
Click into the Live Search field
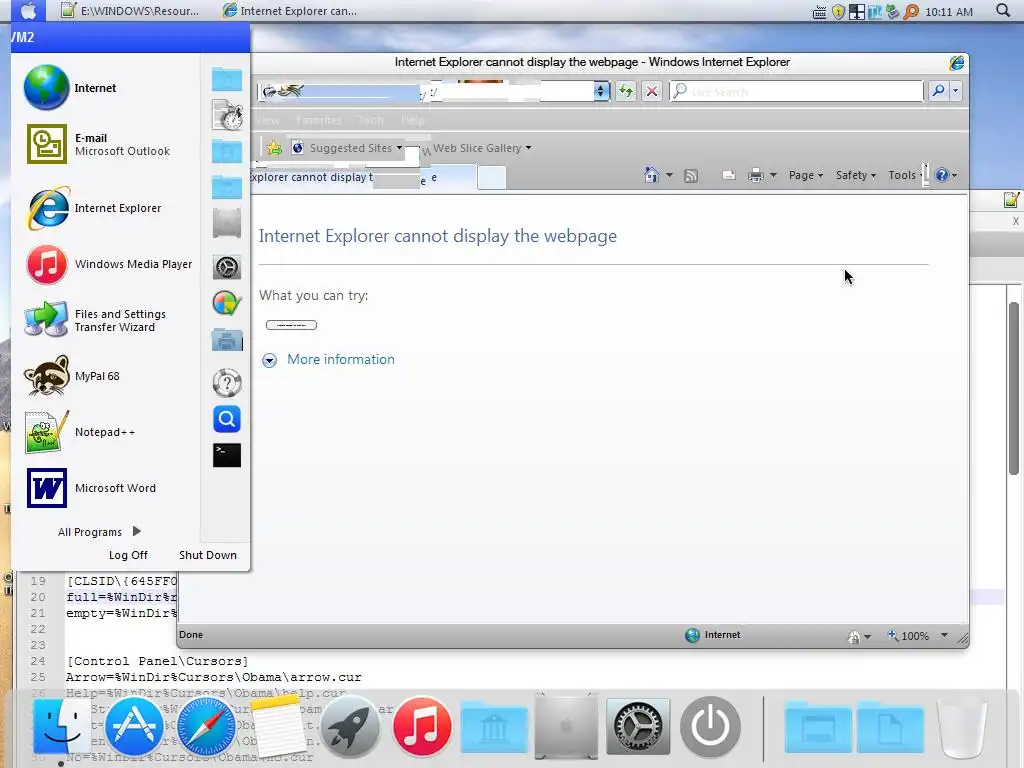point(797,91)
